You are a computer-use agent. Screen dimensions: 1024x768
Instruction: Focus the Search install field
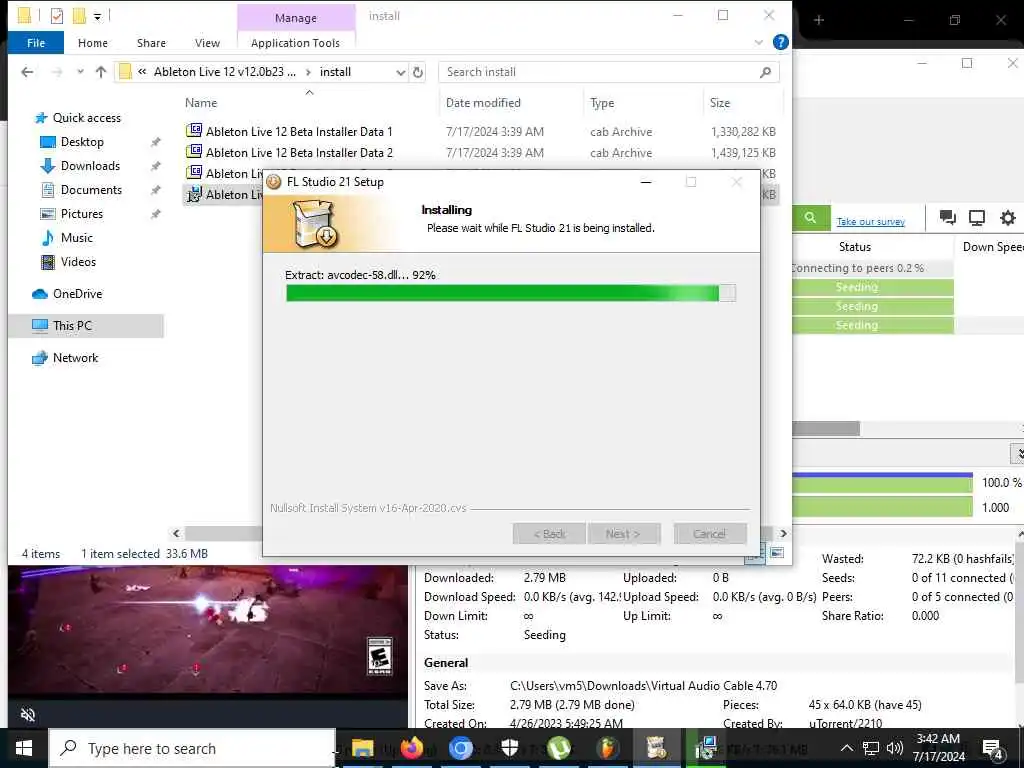pyautogui.click(x=609, y=72)
